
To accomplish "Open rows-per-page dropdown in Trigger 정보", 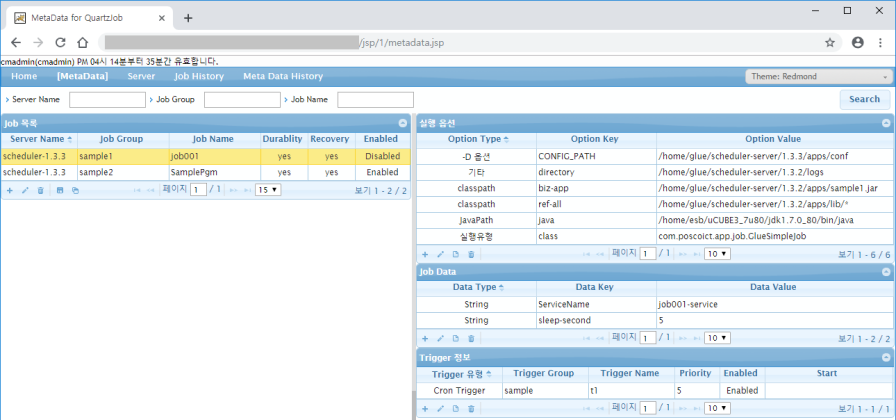I will coord(717,408).
